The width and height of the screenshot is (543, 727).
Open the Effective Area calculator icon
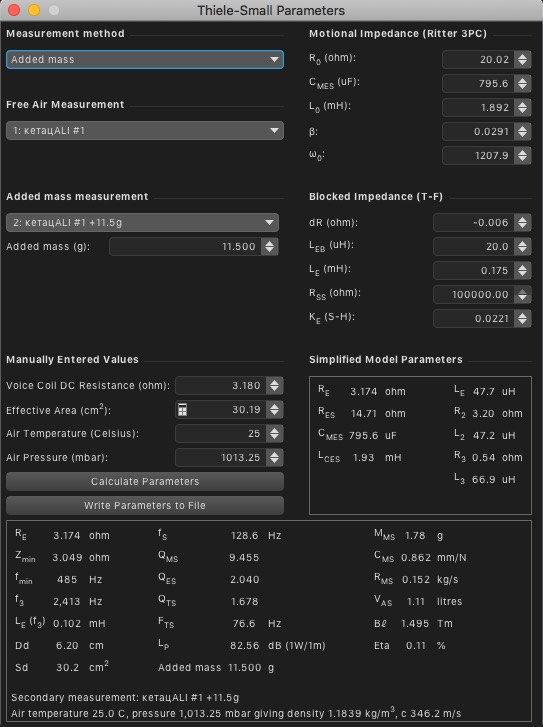(182, 410)
